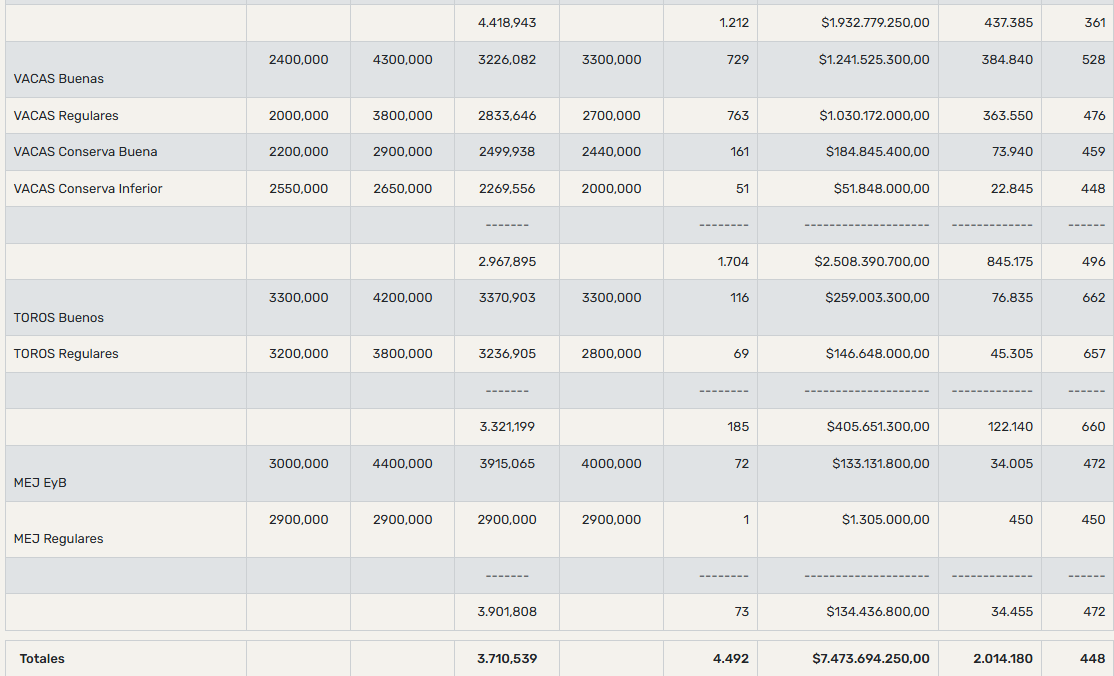Image resolution: width=1114 pixels, height=676 pixels.
Task: Select the $1.241.525.300,00 amount cell
Action: pyautogui.click(x=848, y=70)
